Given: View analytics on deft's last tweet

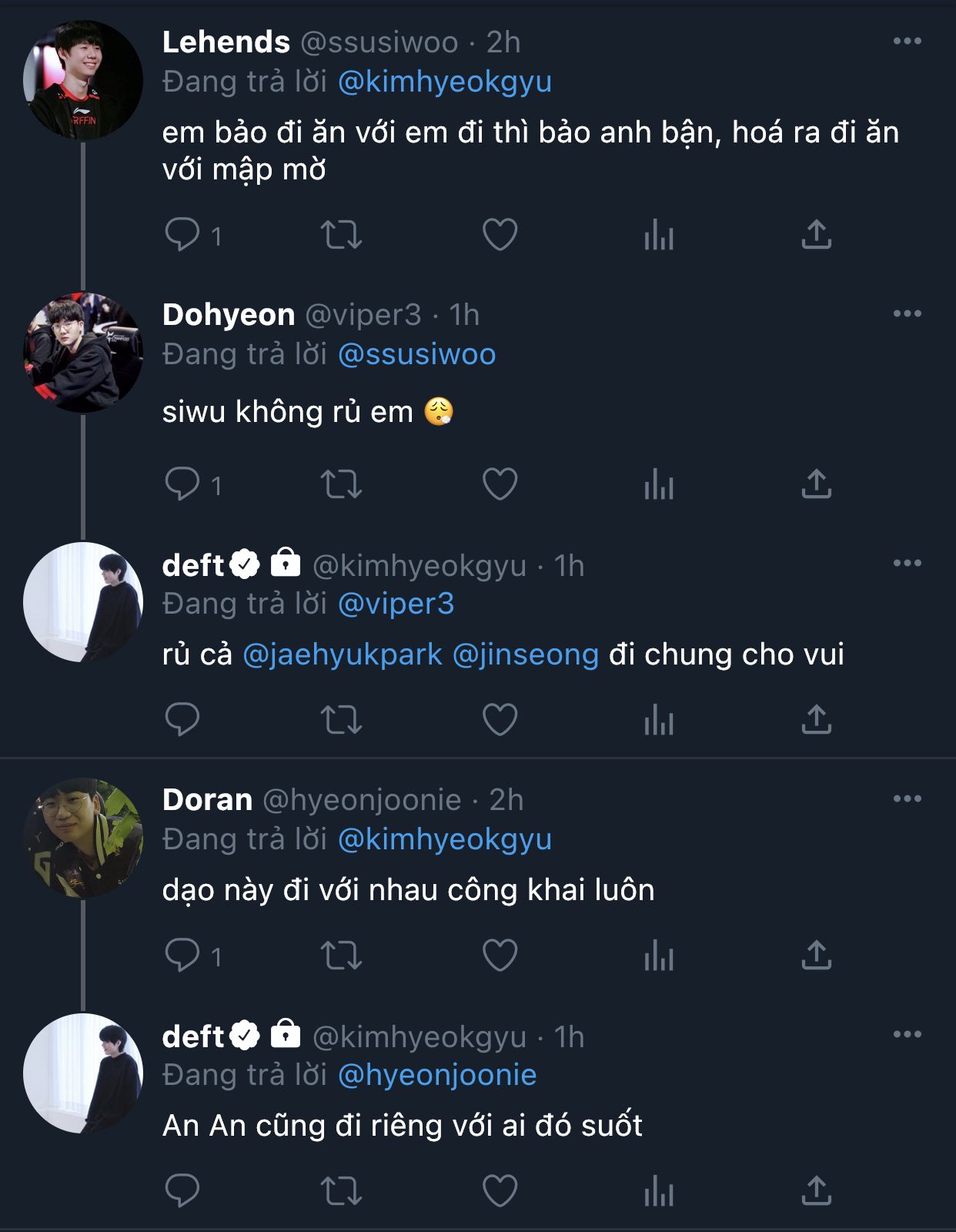Looking at the screenshot, I should point(659,1191).
